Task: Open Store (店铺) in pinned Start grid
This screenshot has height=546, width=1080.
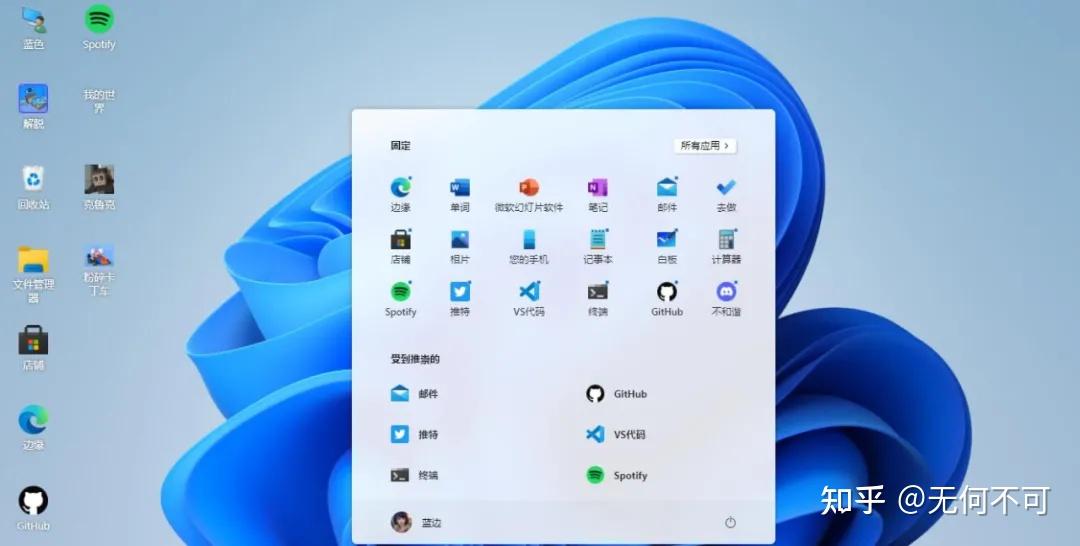Action: (x=400, y=246)
